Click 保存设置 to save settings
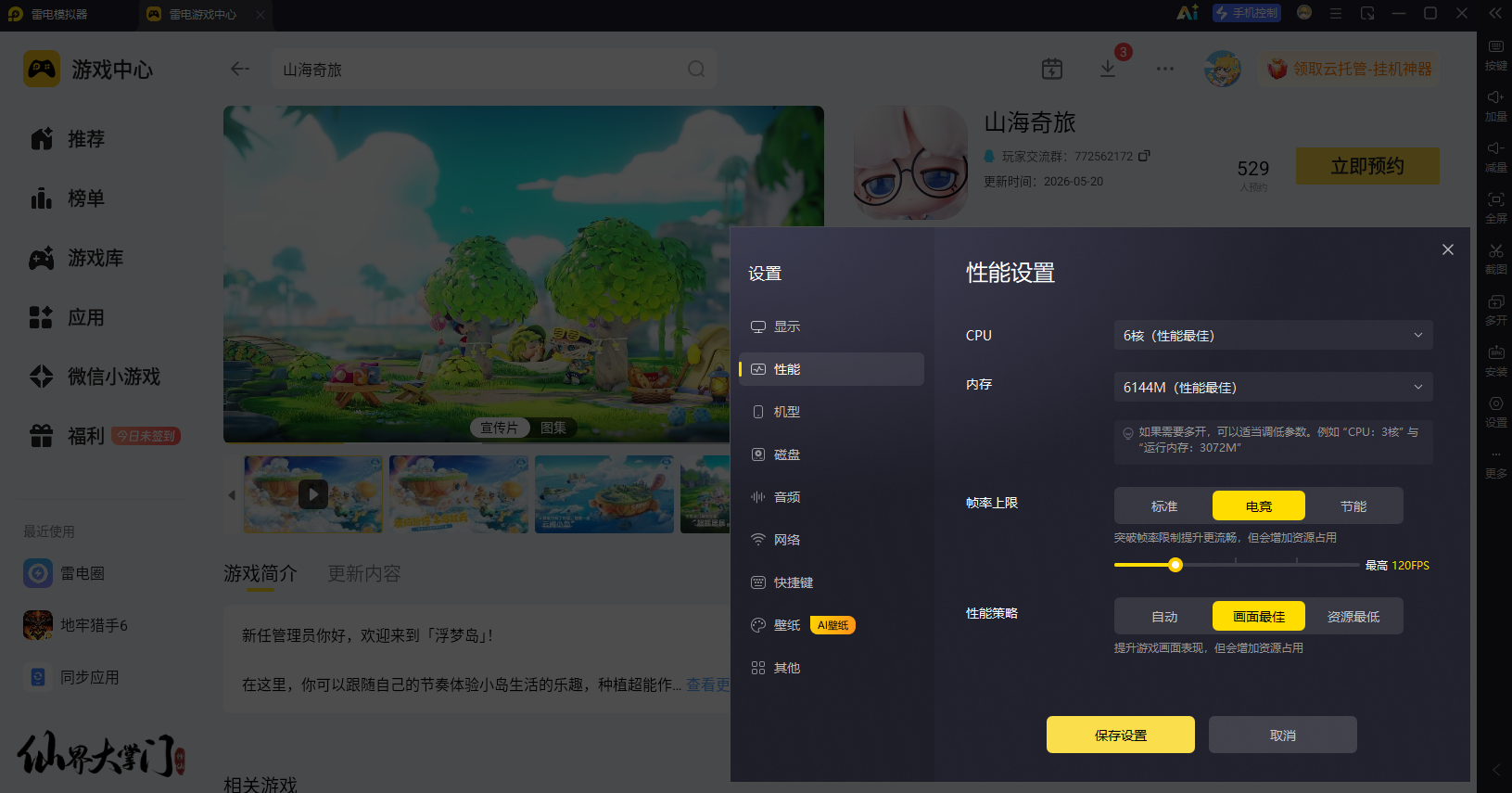This screenshot has width=1512, height=793. click(x=1121, y=735)
